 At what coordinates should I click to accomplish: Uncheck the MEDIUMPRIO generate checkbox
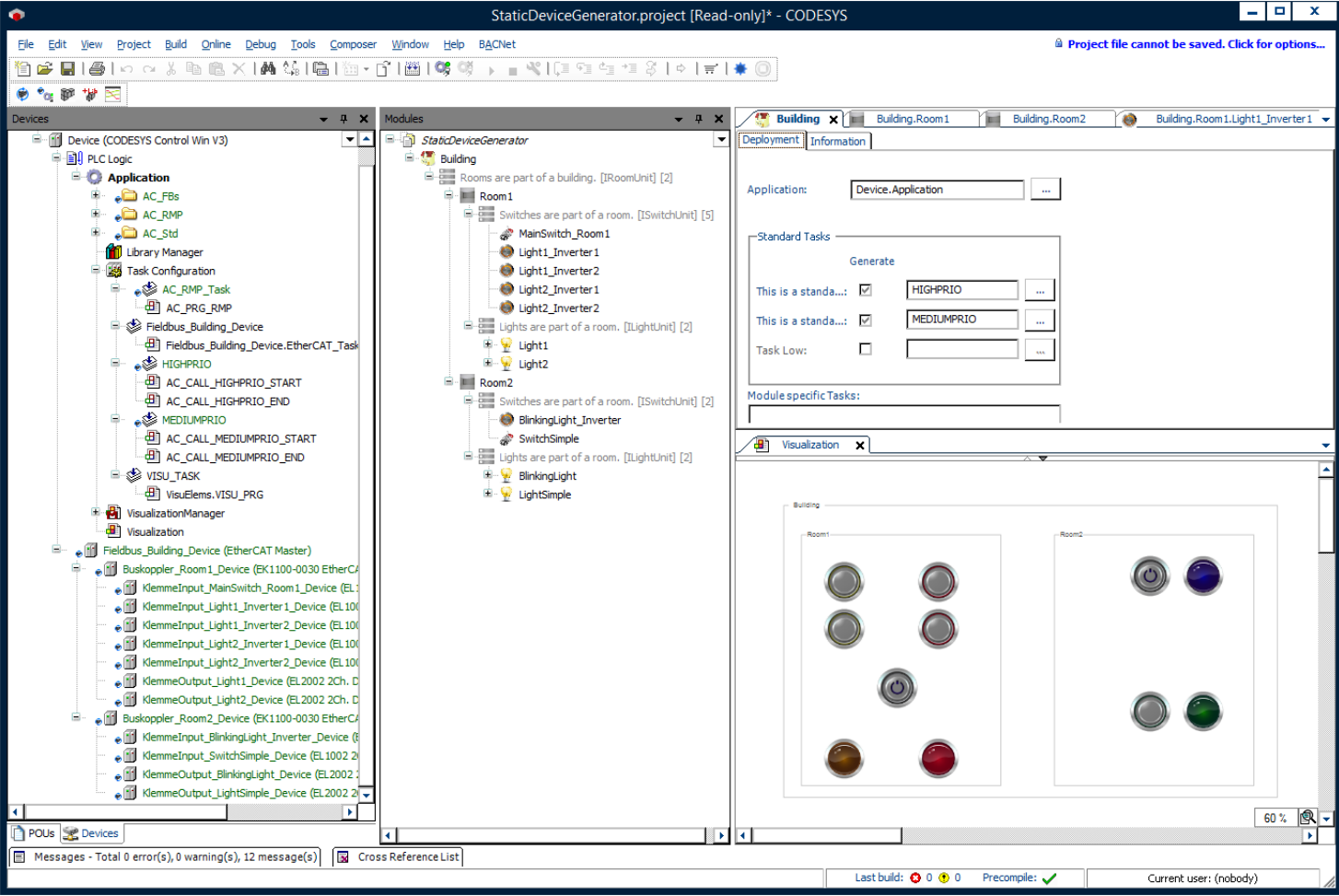(x=866, y=319)
